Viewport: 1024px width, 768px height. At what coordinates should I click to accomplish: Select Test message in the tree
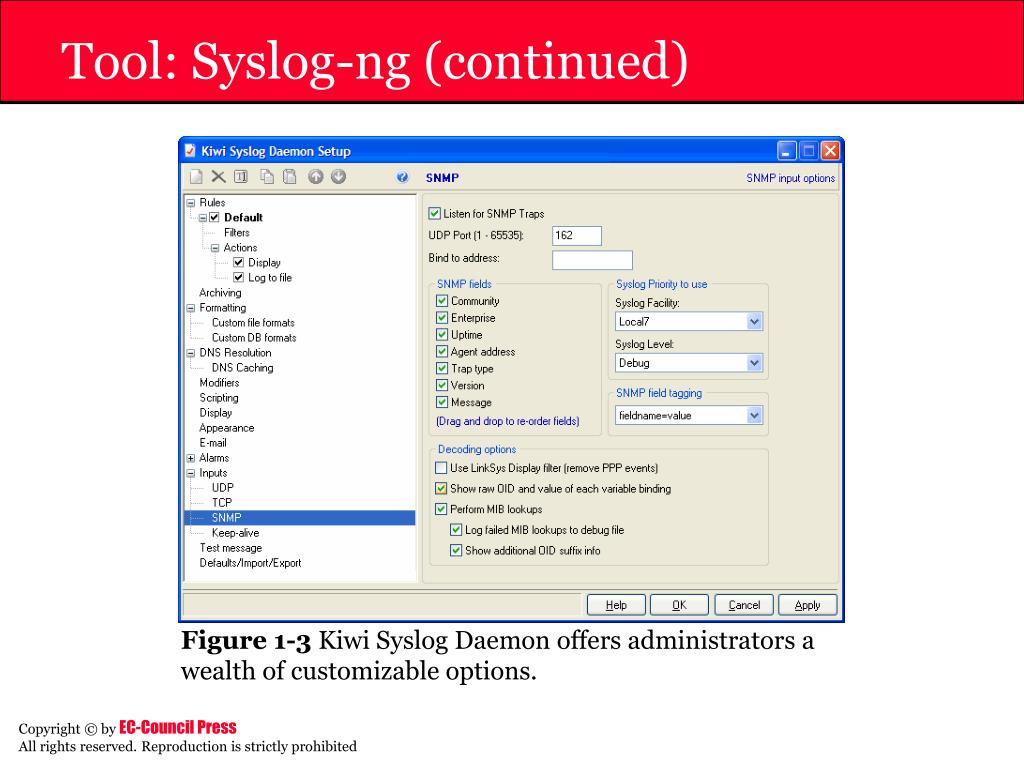pos(231,548)
